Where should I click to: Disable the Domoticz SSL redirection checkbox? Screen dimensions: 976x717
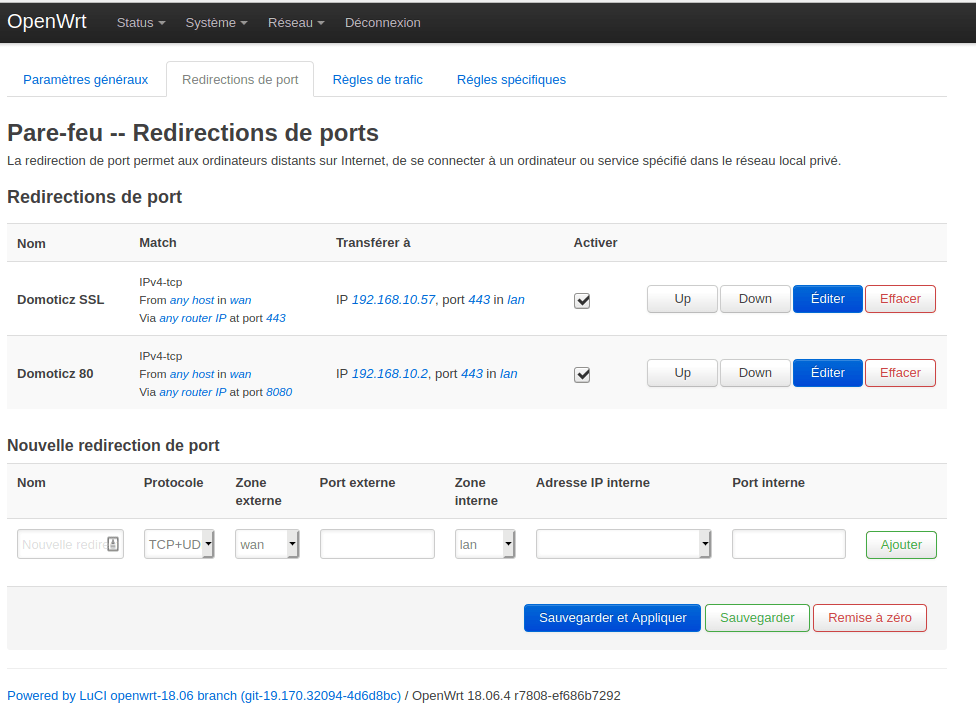point(582,301)
